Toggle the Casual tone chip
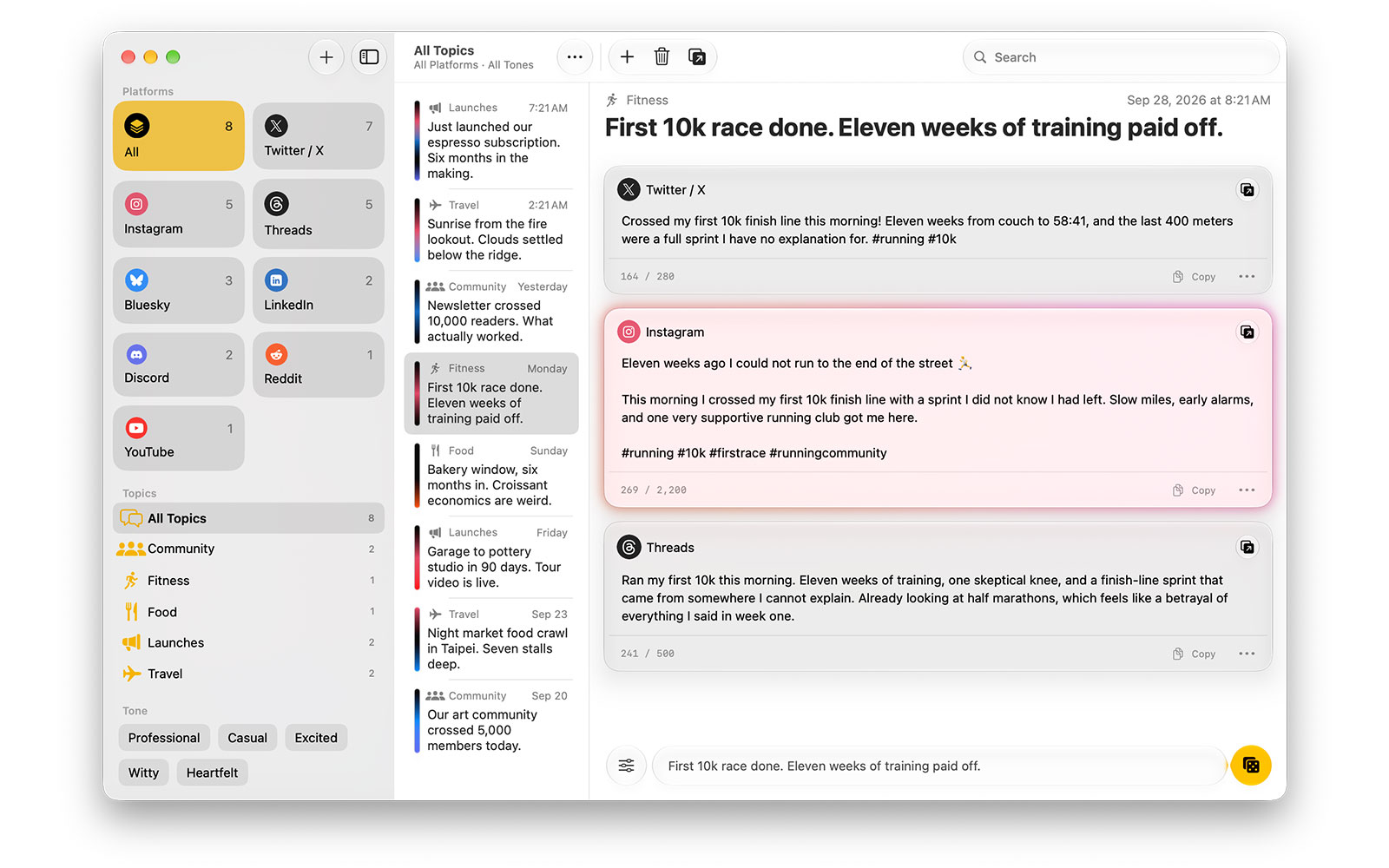Screen dimensions: 1389x868 point(247,738)
